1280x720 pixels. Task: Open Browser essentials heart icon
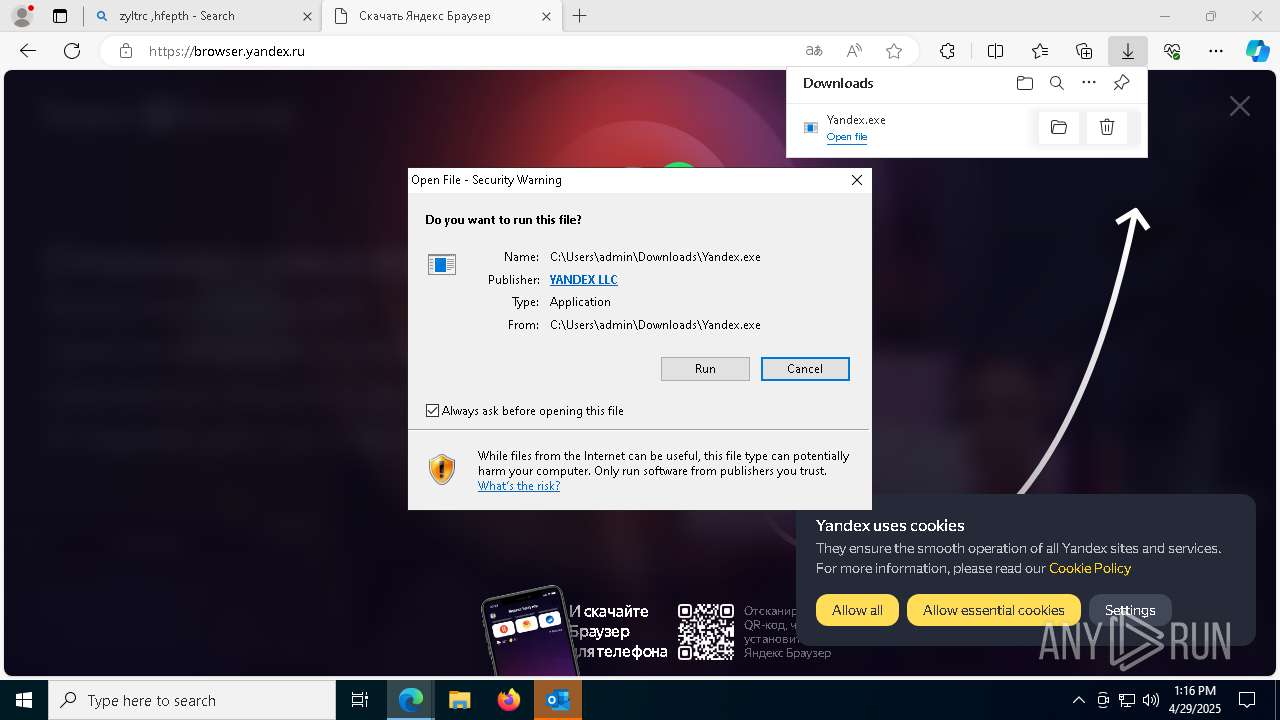1172,51
